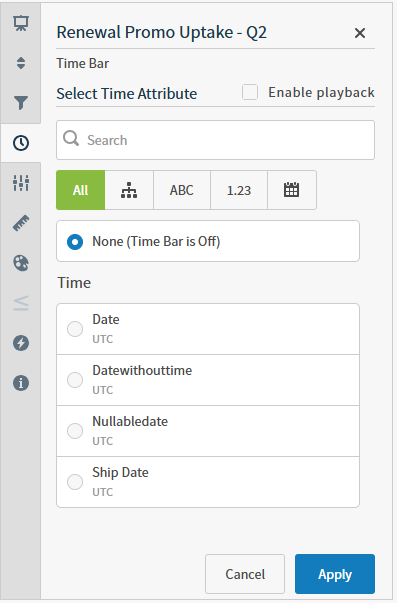Close the Renewal Promo Uptake panel

pyautogui.click(x=360, y=33)
